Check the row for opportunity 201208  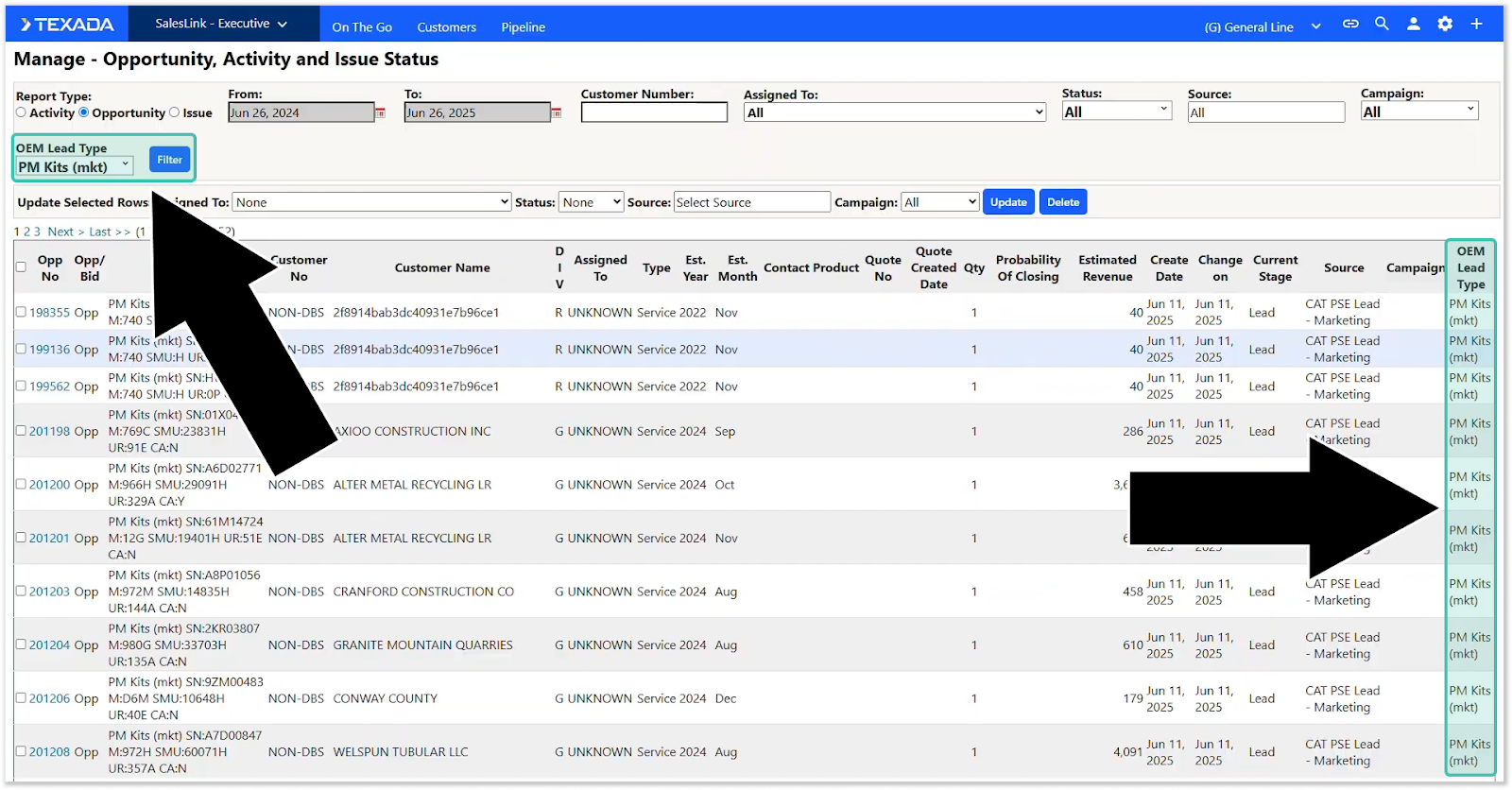21,751
